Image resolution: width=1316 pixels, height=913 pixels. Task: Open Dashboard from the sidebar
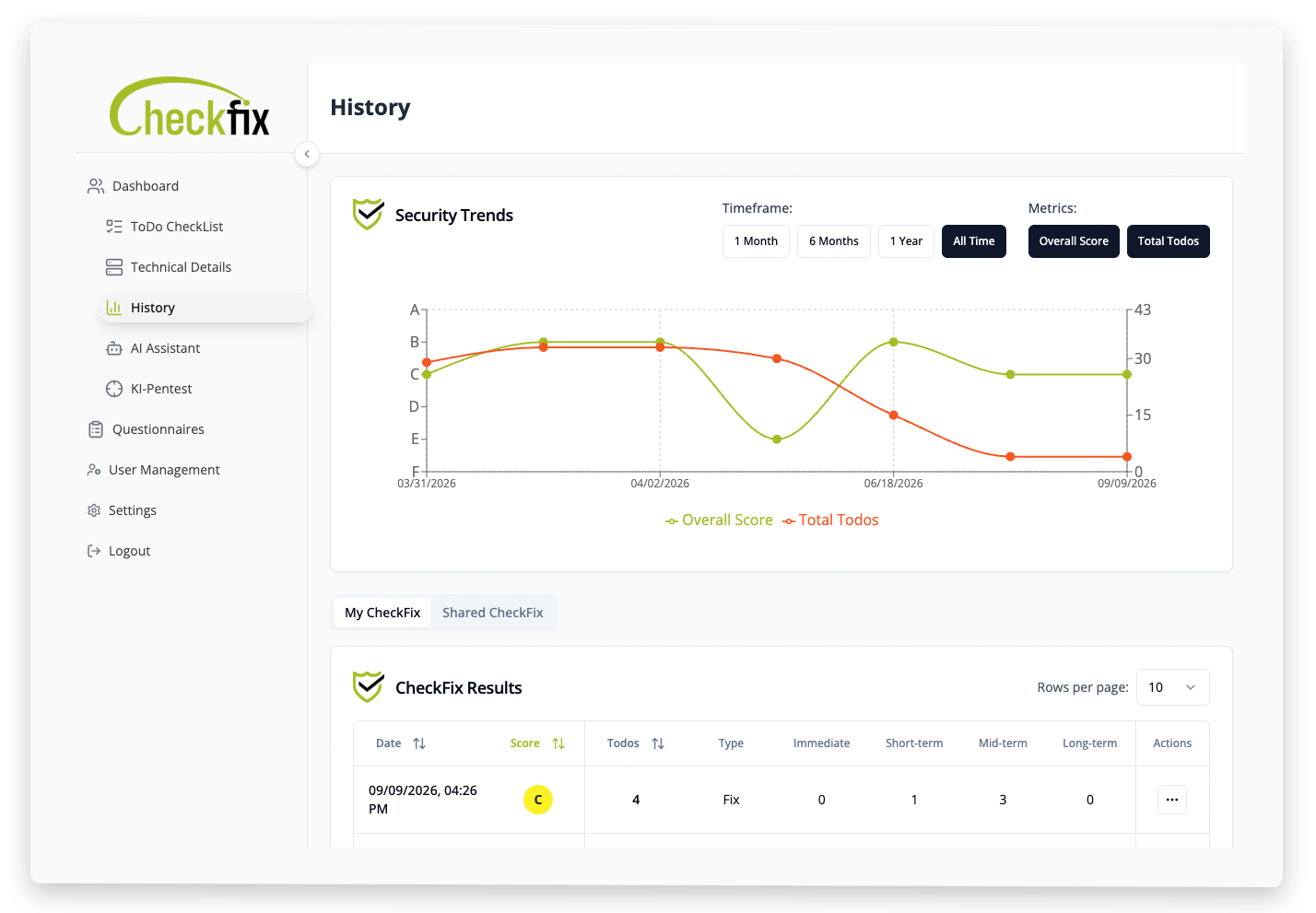(146, 186)
